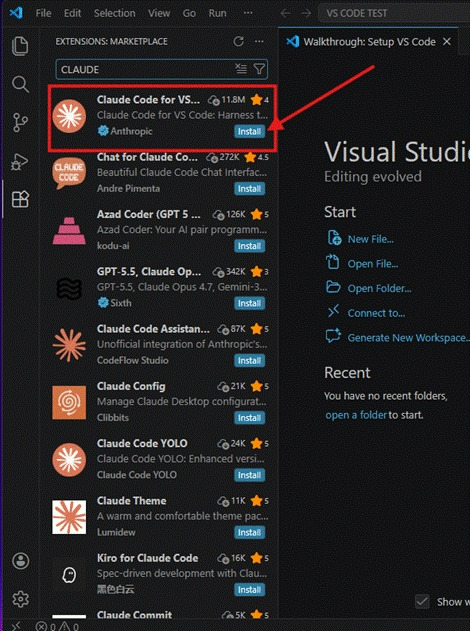
Task: Open the Explorer view in activity bar
Action: coord(20,46)
